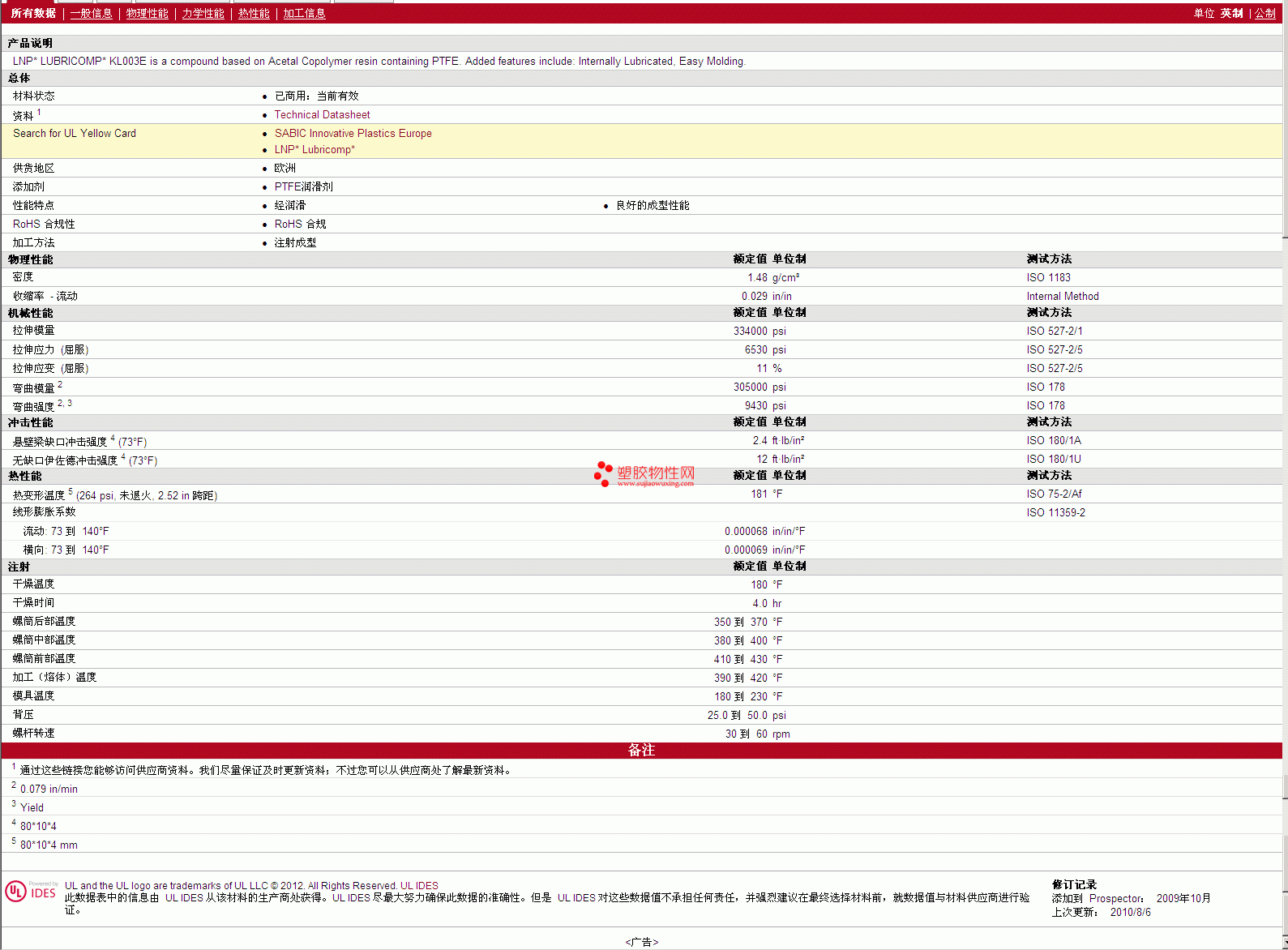The width and height of the screenshot is (1288, 950).
Task: Click the 注射成型 processing method entry
Action: click(295, 243)
